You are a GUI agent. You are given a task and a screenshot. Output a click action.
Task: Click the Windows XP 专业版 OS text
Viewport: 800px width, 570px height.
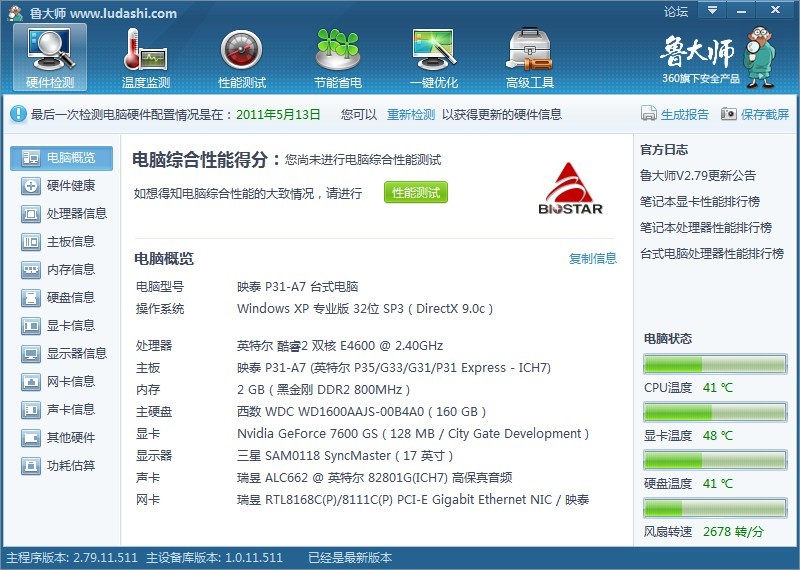(365, 309)
